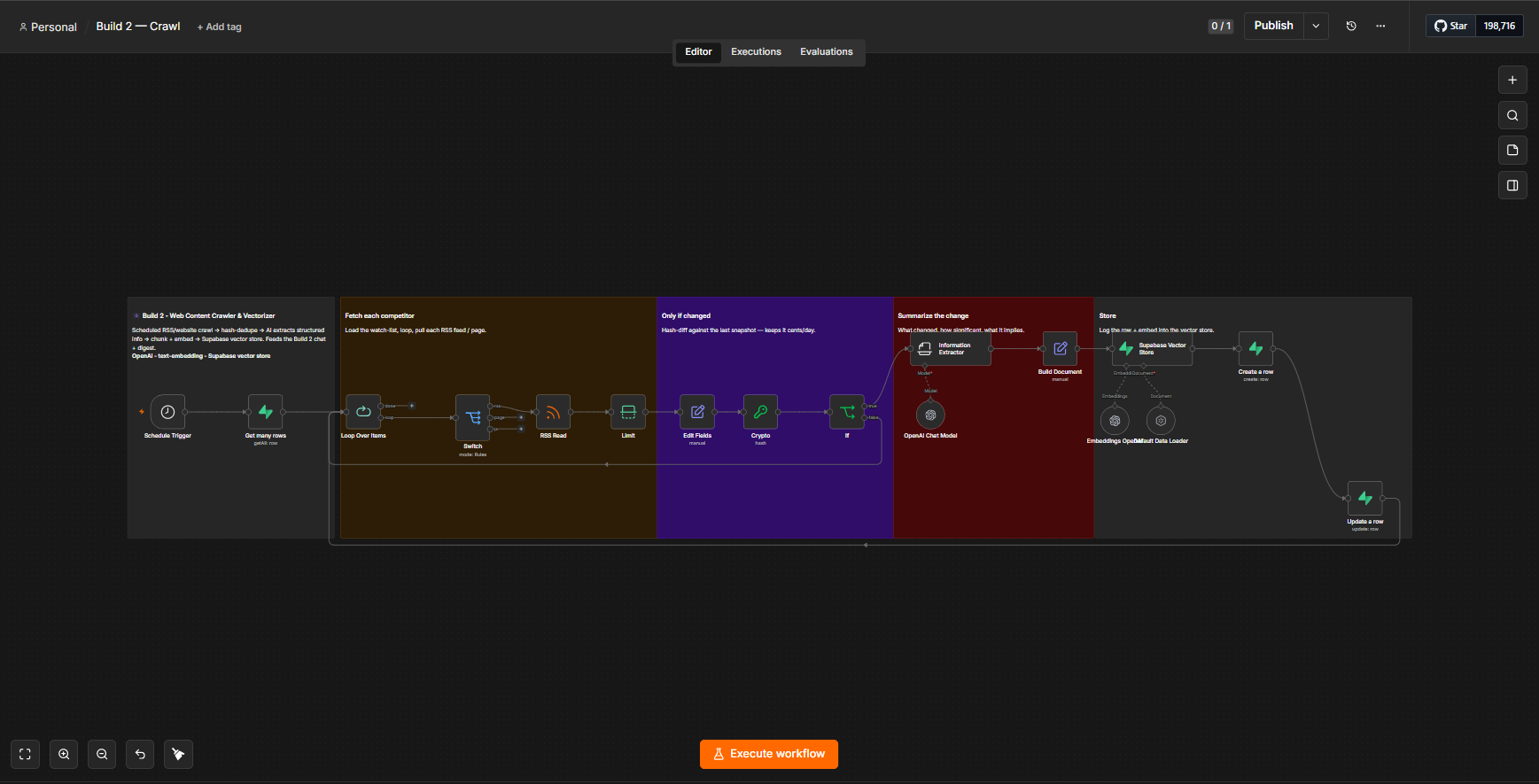Open the Crypto hash node
Viewport: 1539px width, 784px height.
pos(760,412)
